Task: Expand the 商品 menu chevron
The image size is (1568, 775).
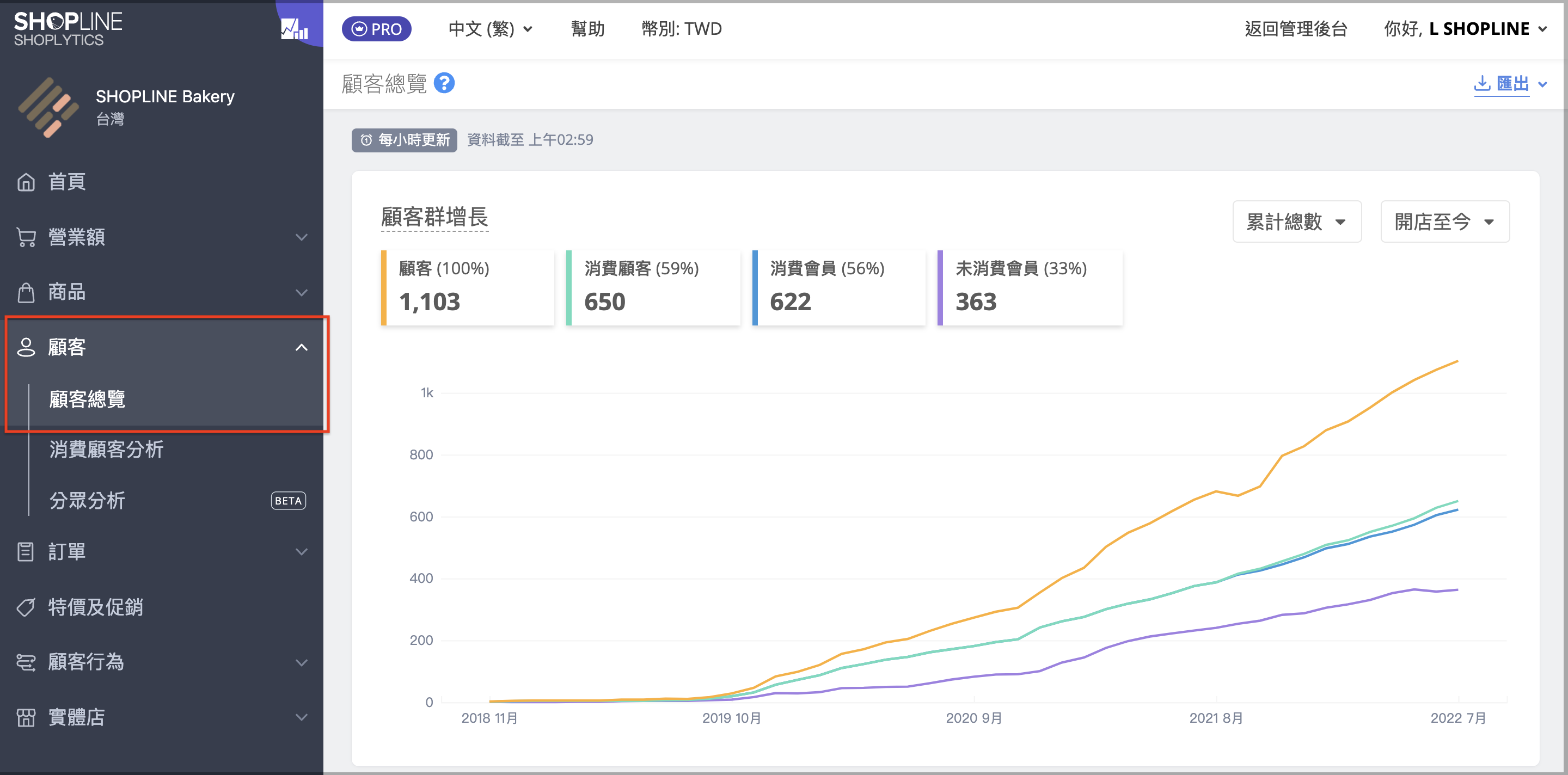Action: tap(301, 292)
